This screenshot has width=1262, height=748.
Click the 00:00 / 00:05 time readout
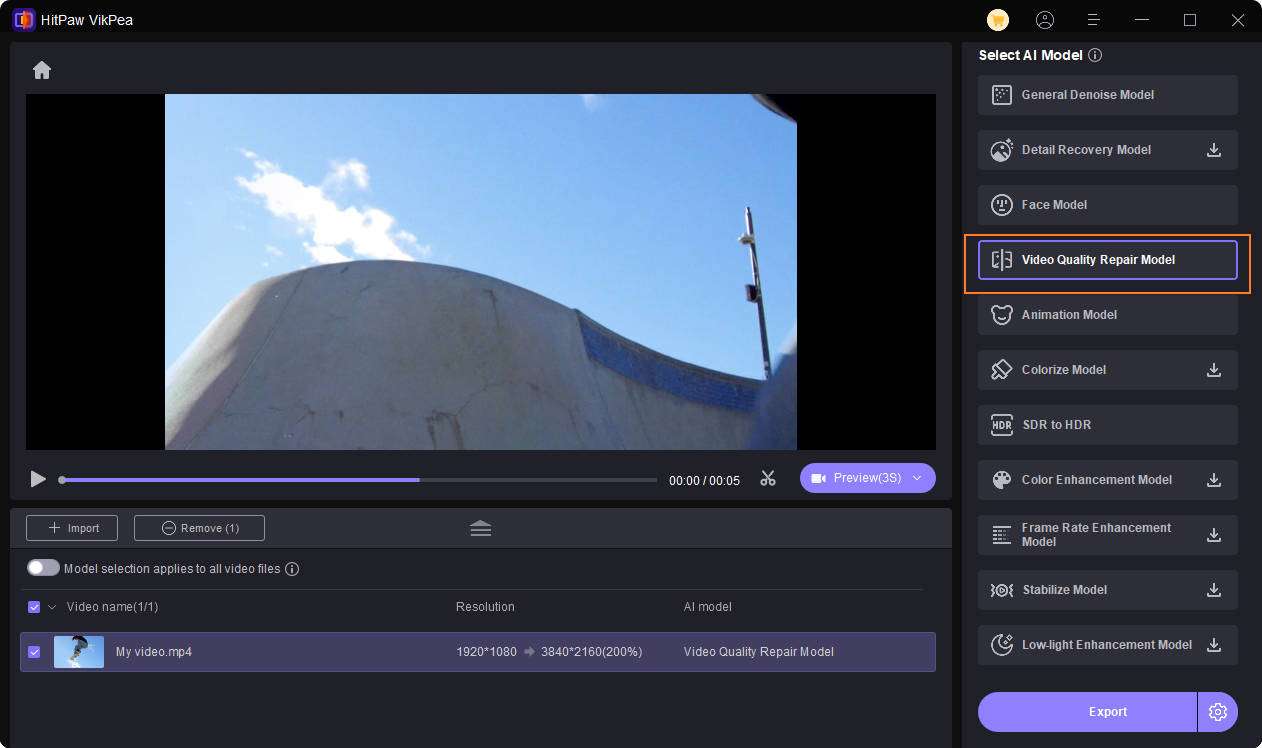click(704, 481)
